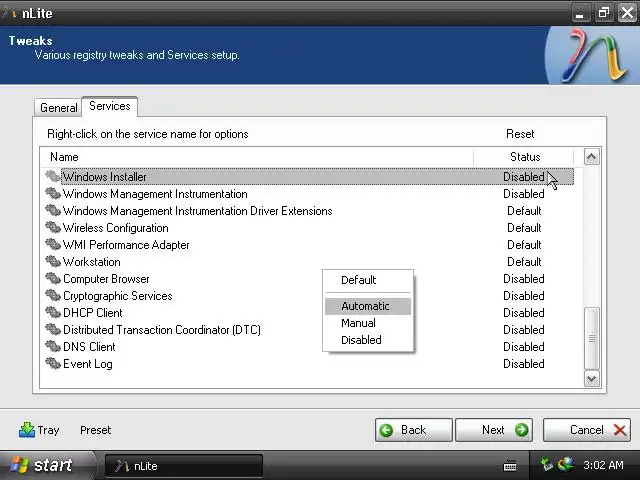Select the Event Log service name
The image size is (640, 480).
coord(88,364)
